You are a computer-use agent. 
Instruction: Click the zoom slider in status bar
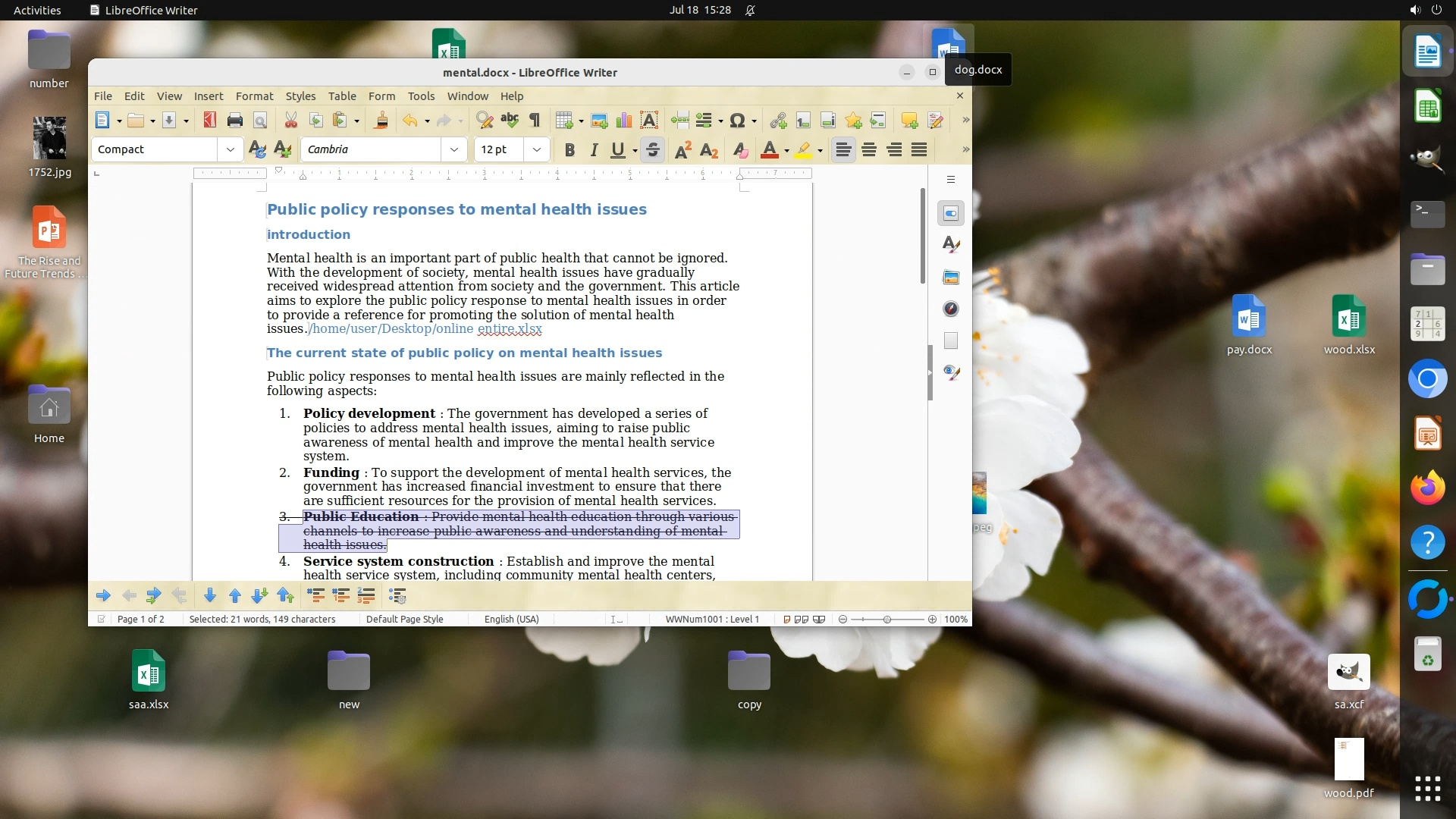coord(886,620)
